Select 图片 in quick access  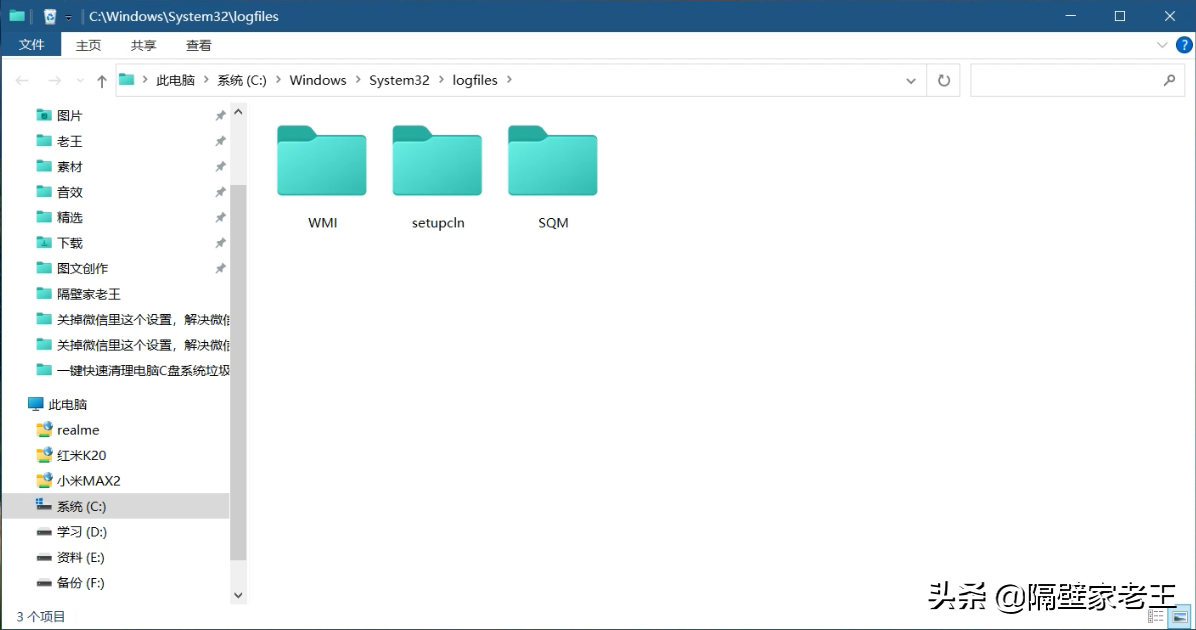coord(69,116)
